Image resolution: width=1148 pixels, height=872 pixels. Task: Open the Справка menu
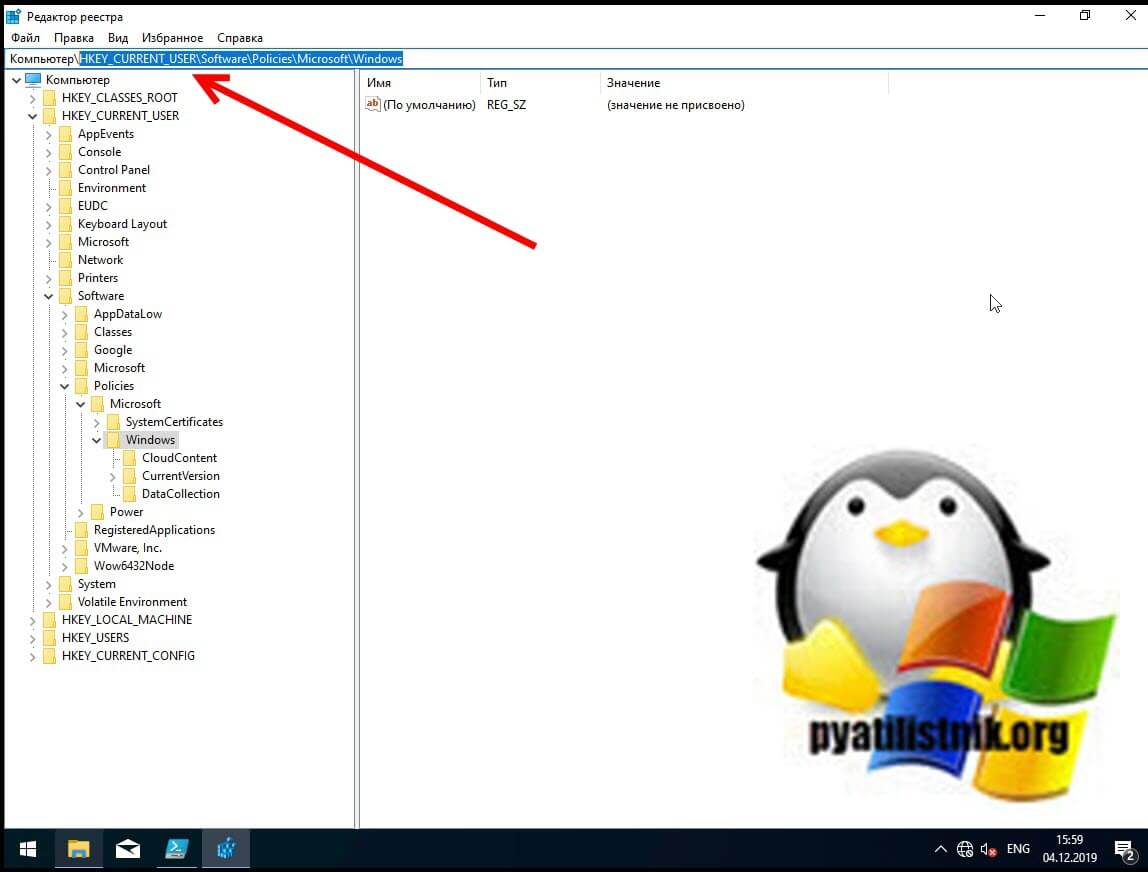pyautogui.click(x=240, y=38)
